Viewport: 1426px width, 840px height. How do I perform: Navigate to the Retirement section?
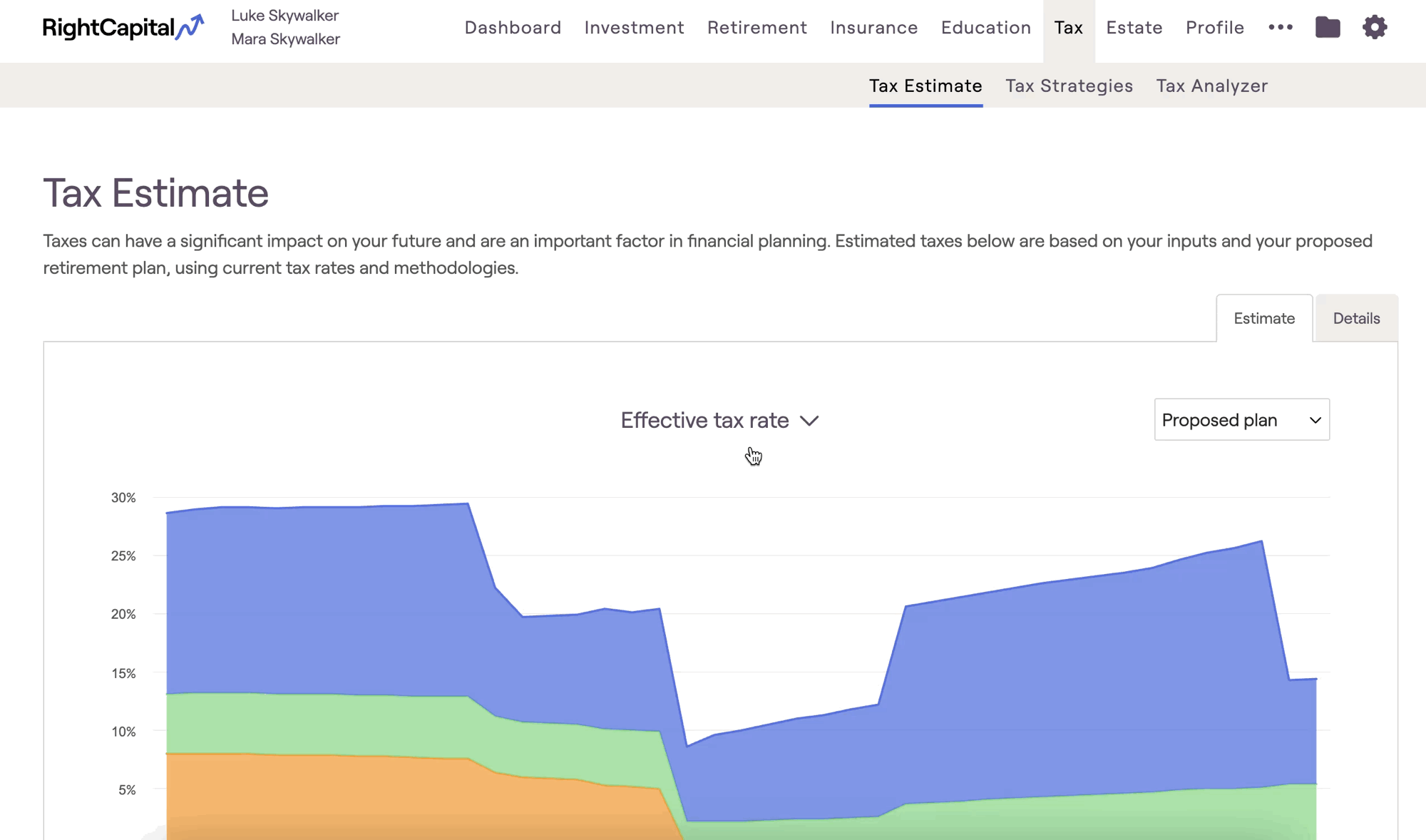pyautogui.click(x=756, y=27)
